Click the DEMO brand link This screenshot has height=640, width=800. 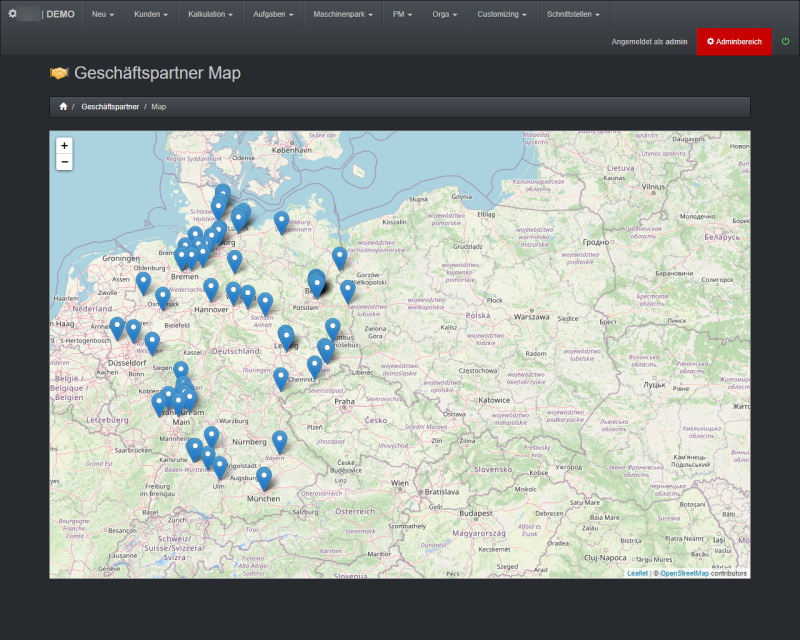coord(60,14)
